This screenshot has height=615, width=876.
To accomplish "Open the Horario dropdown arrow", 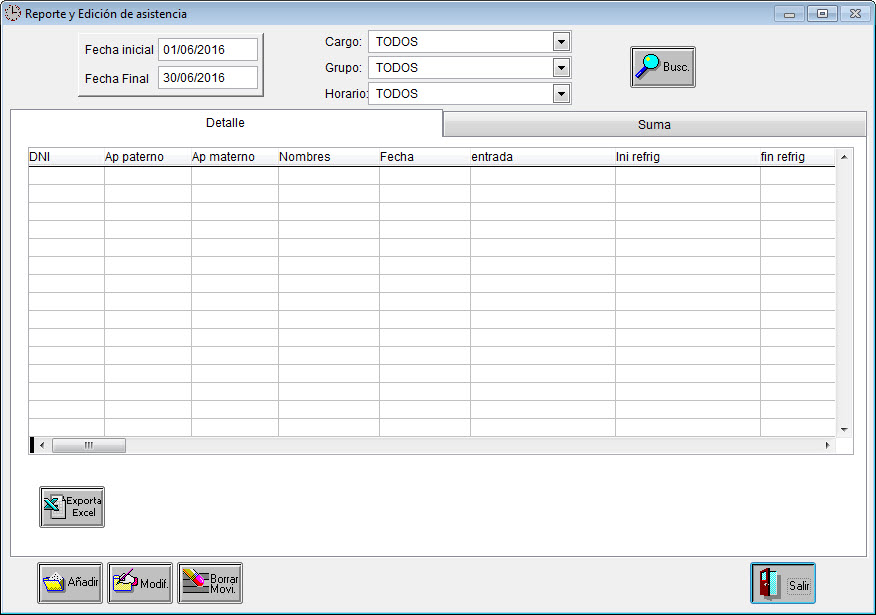I will [x=561, y=94].
